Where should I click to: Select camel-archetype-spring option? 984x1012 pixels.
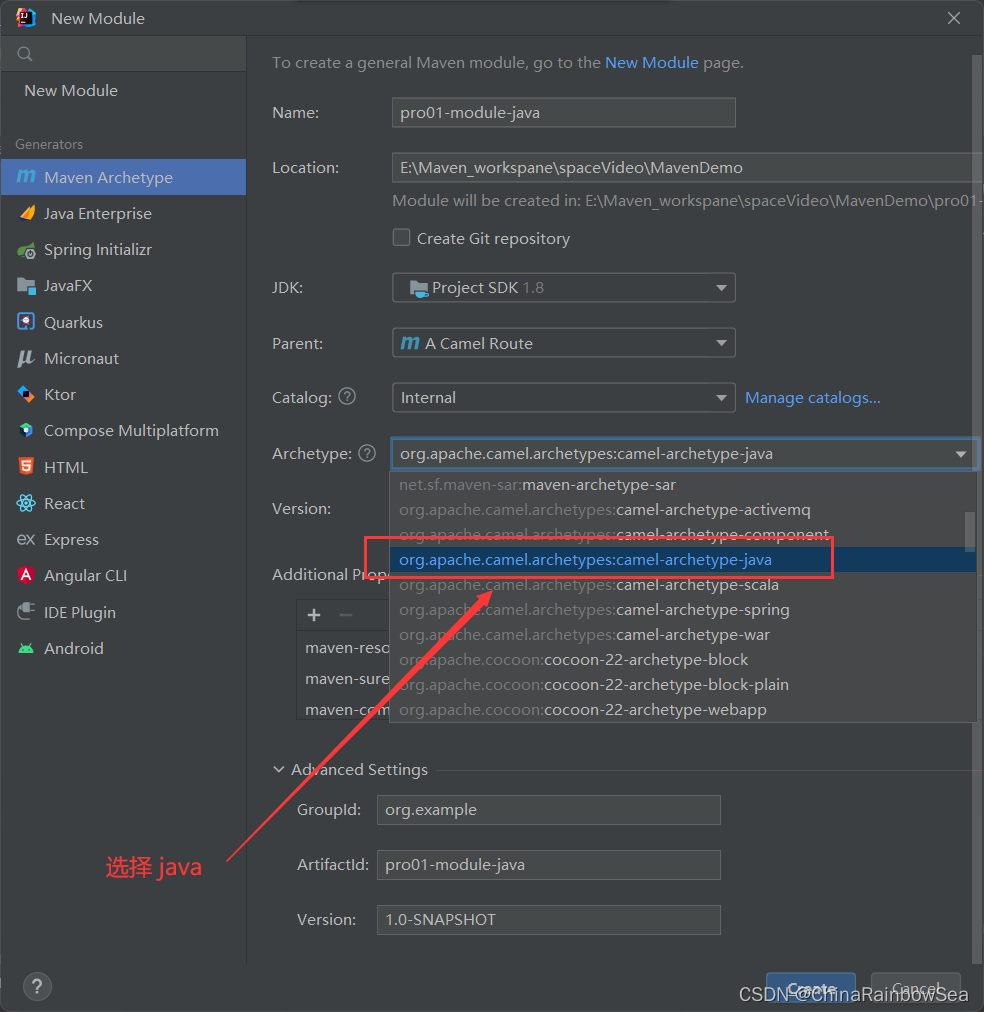683,610
